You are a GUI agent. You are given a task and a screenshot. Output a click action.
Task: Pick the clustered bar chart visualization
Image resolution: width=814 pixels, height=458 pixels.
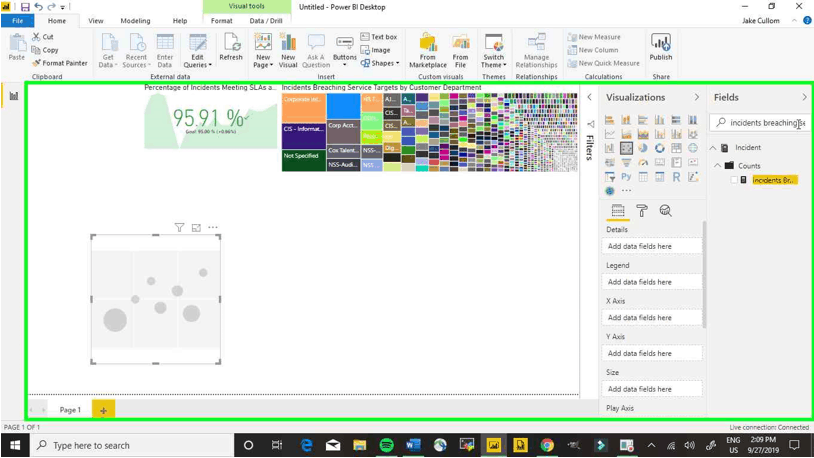click(643, 120)
